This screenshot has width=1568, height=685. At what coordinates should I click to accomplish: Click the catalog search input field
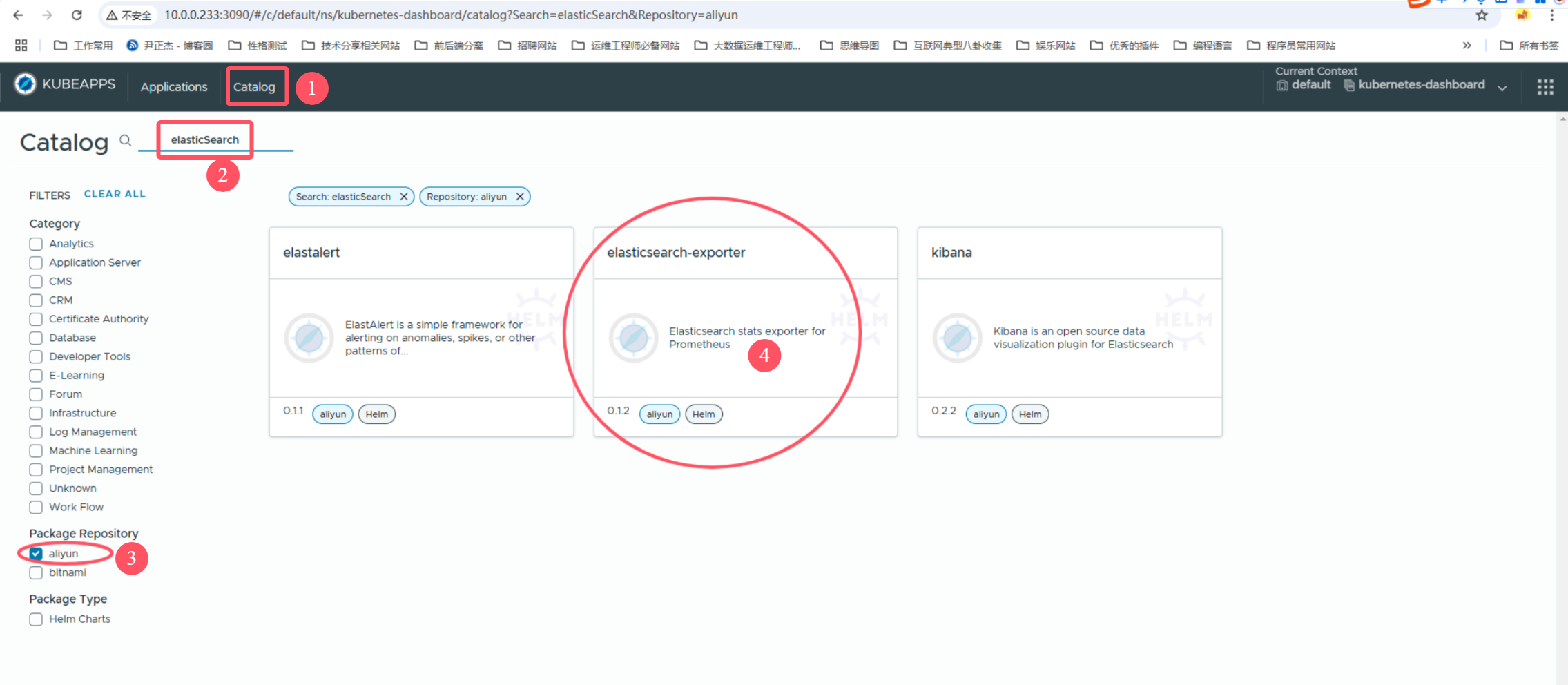215,139
